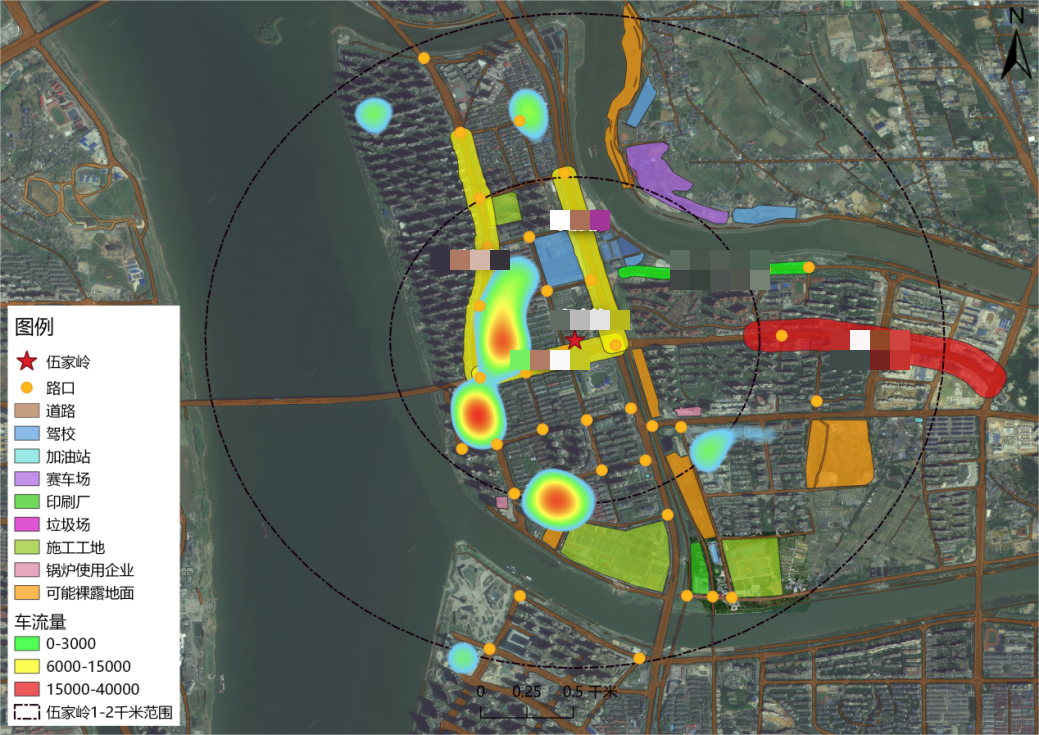Click the red star Wujialing marker on the map
Image resolution: width=1039 pixels, height=735 pixels.
[x=575, y=340]
